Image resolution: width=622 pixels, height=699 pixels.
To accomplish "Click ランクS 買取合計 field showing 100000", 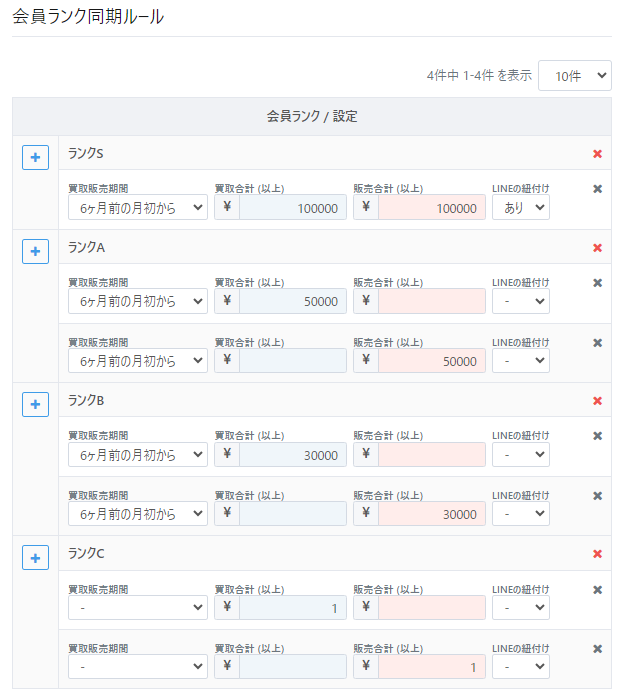I will (x=292, y=207).
